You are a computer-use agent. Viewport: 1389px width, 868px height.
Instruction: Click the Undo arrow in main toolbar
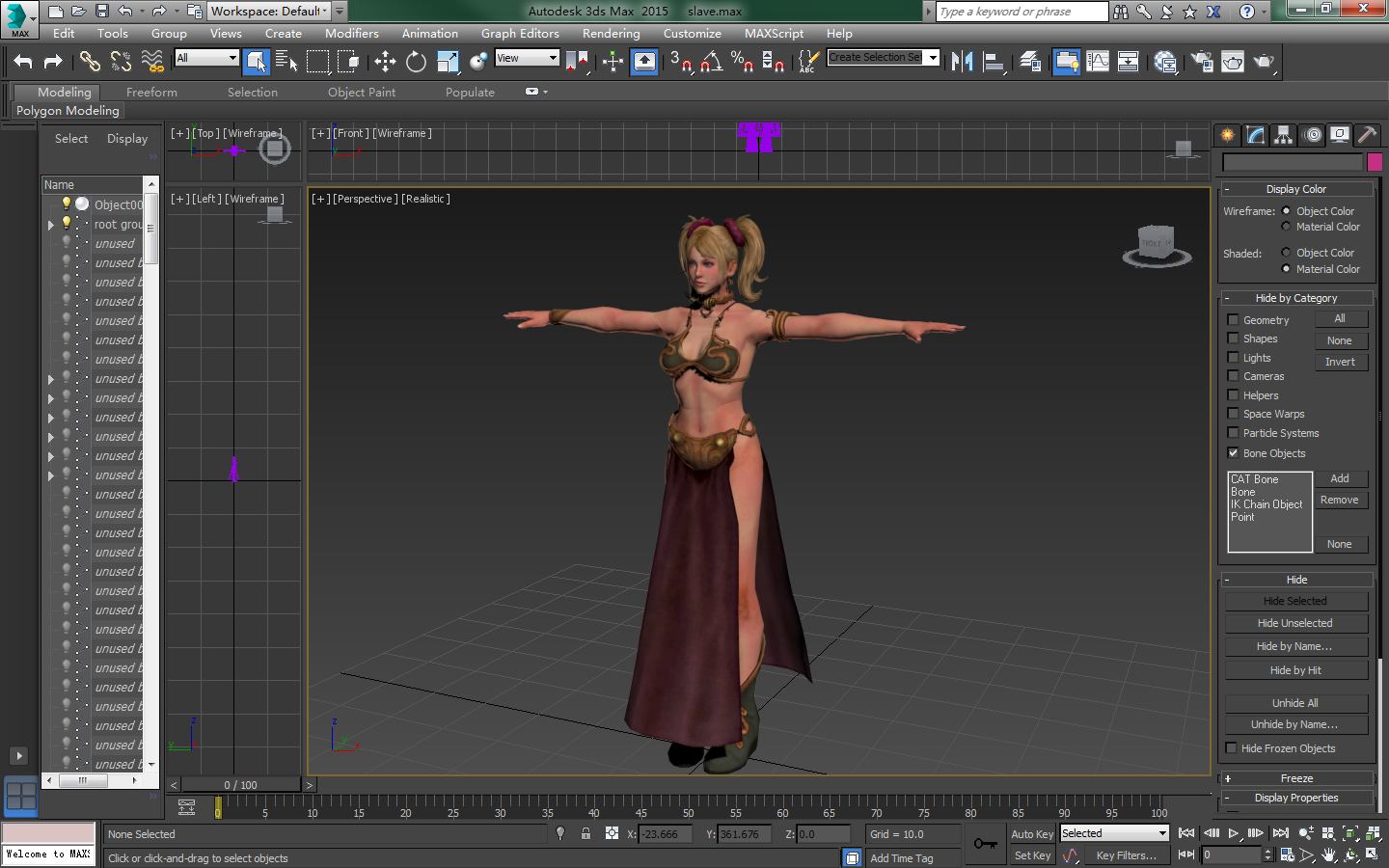[22, 62]
